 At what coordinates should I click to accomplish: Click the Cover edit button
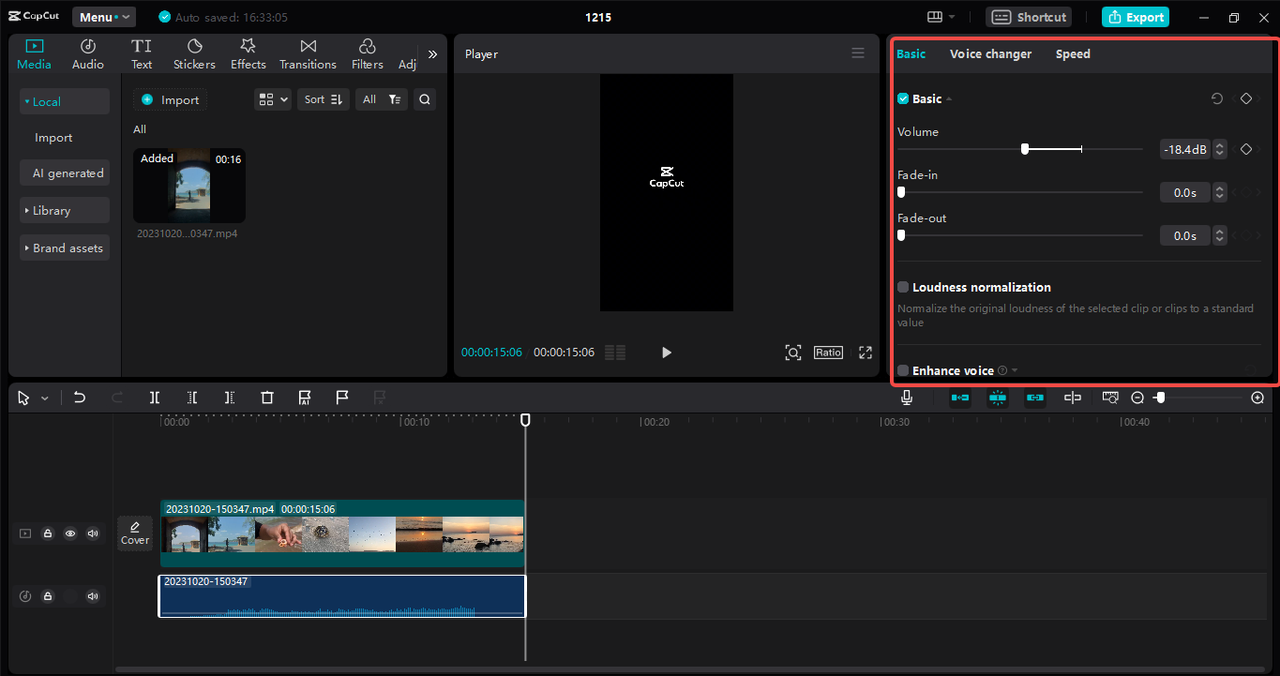click(x=135, y=533)
